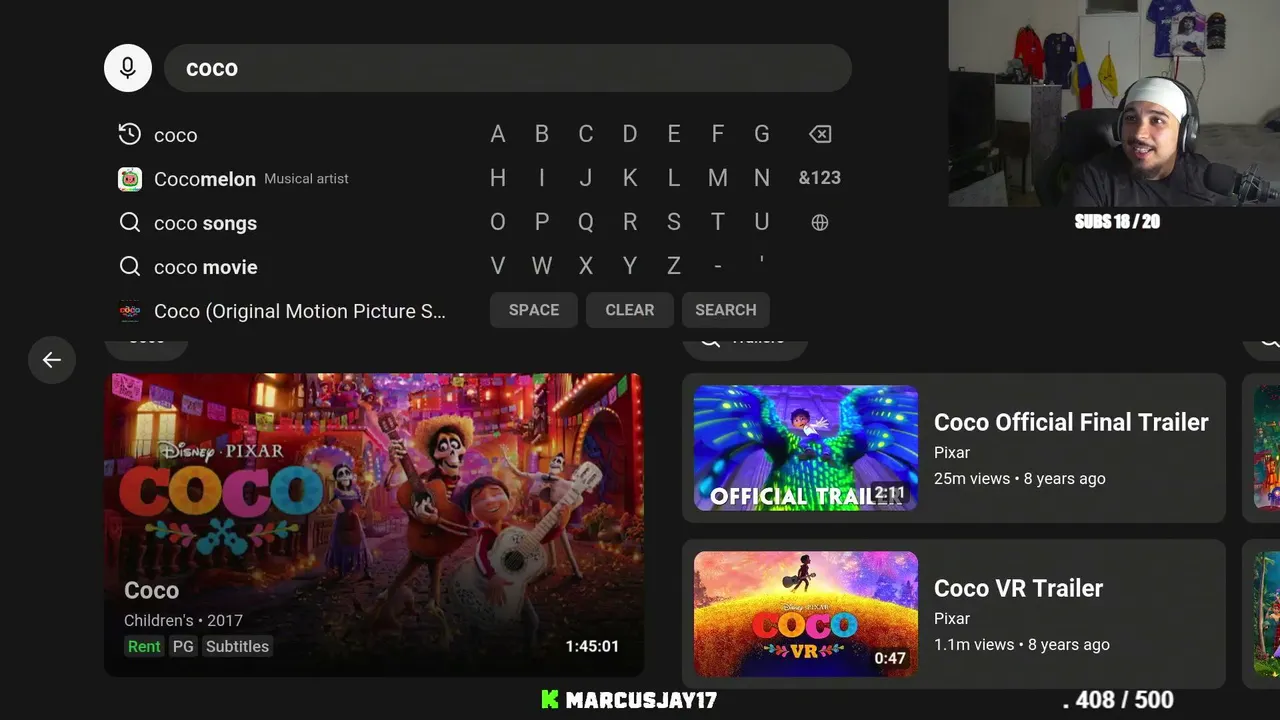The height and width of the screenshot is (720, 1280).
Task: Tap letter I on the keyboard
Action: [542, 178]
